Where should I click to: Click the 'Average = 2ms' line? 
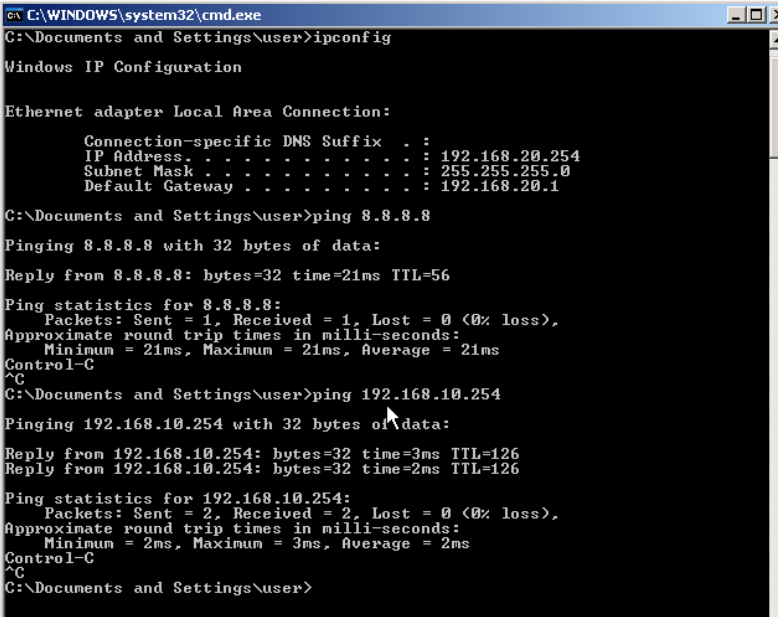[257, 544]
